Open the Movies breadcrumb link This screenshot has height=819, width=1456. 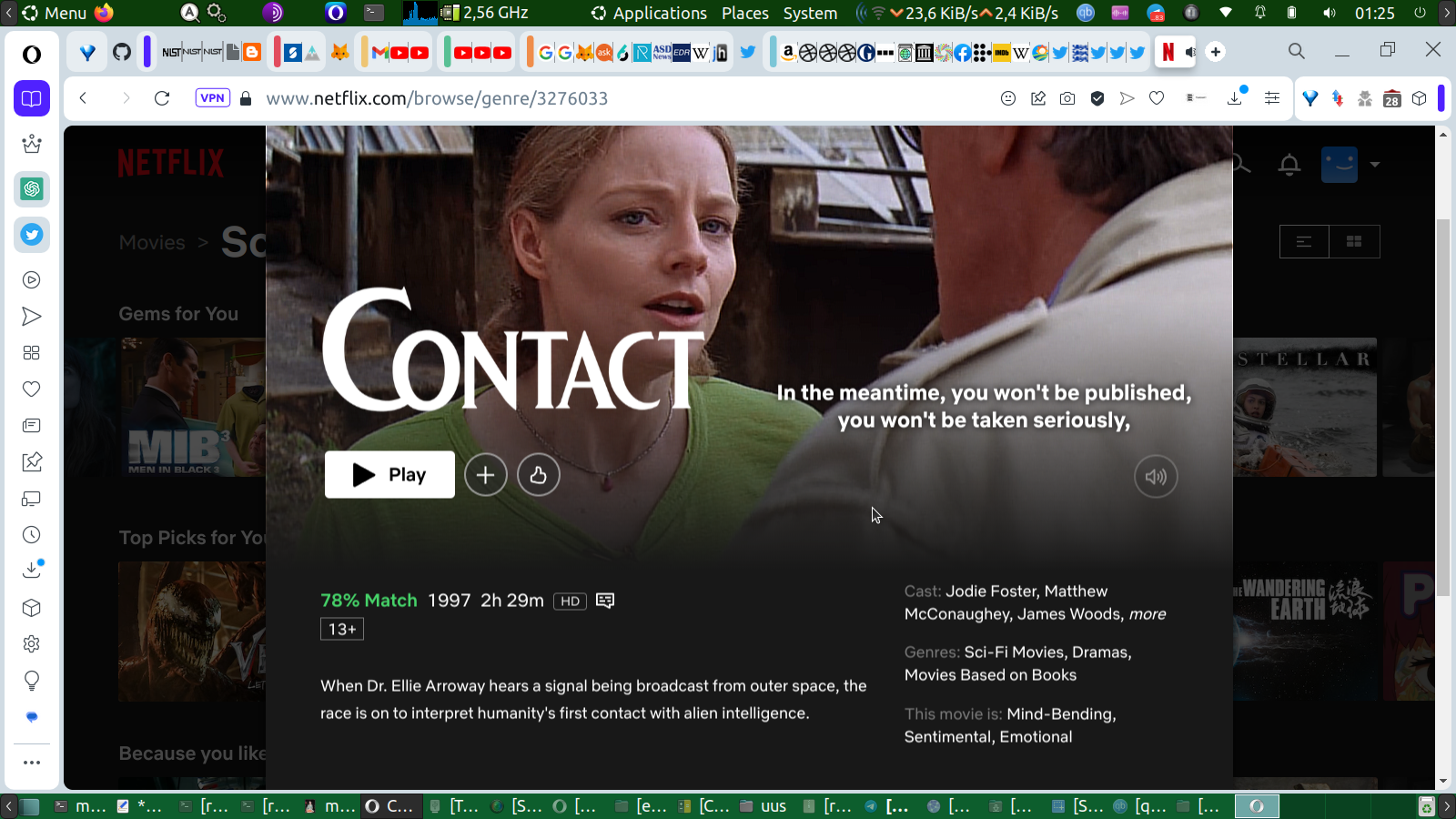tap(152, 243)
